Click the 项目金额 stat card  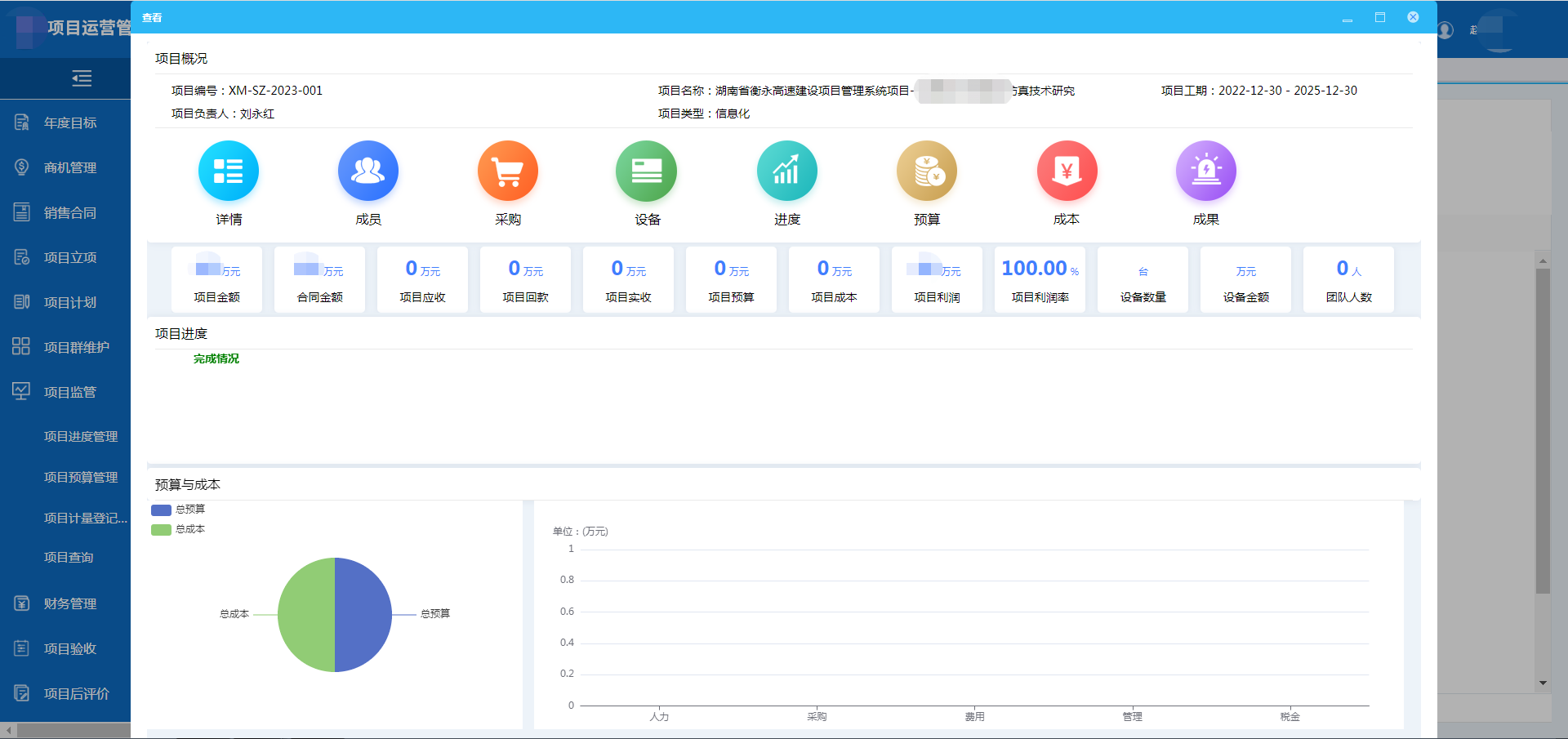[x=217, y=279]
